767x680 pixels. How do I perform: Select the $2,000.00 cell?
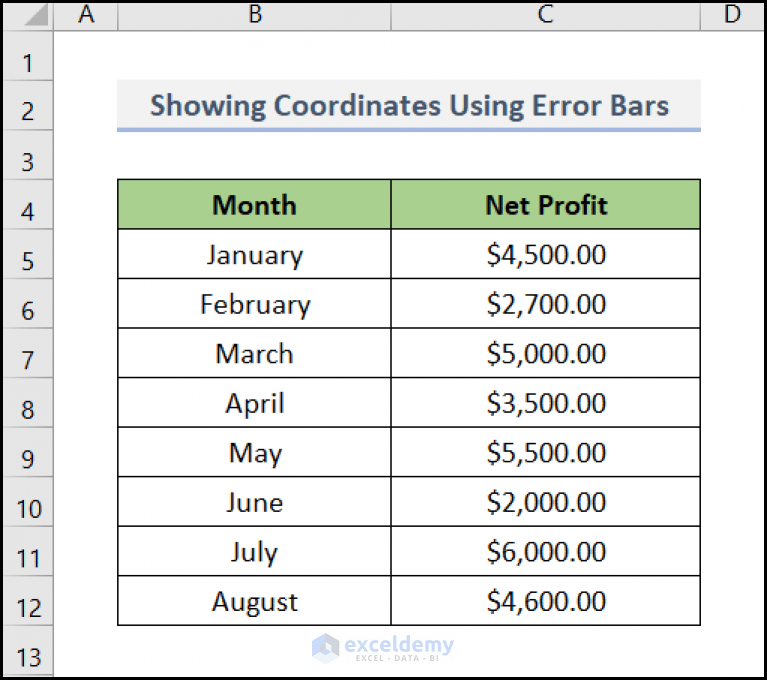point(545,502)
